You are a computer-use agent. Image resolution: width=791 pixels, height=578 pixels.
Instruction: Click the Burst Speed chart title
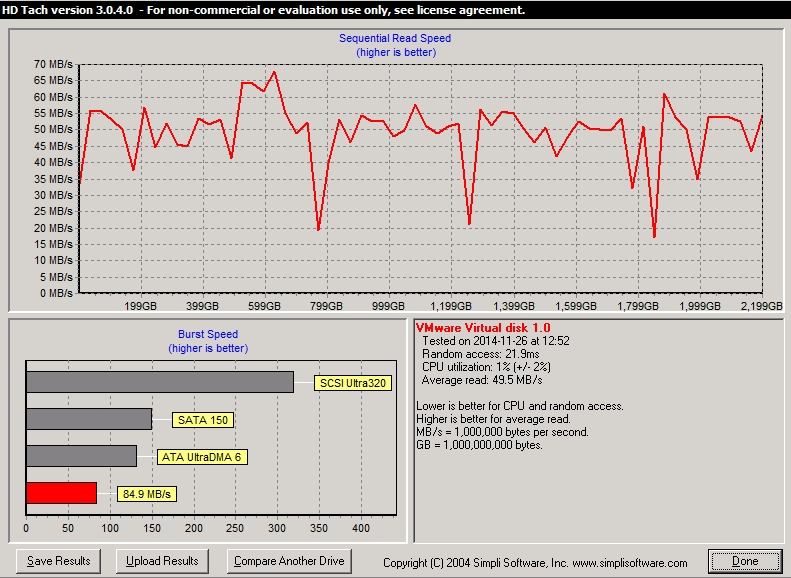point(208,334)
